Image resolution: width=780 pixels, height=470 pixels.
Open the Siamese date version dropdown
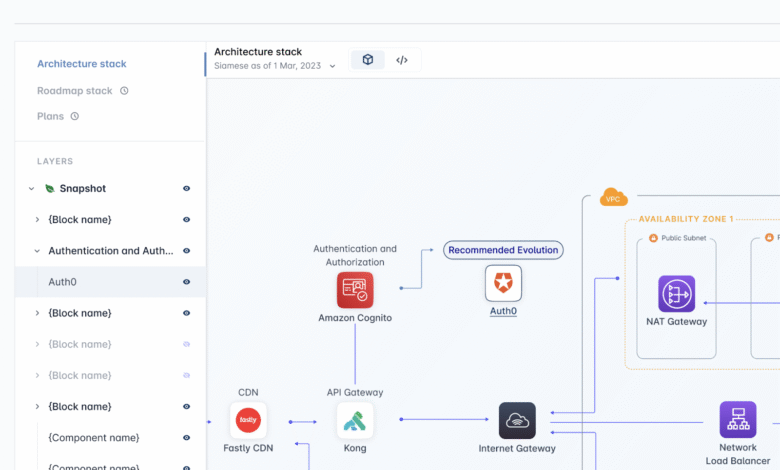coord(332,66)
